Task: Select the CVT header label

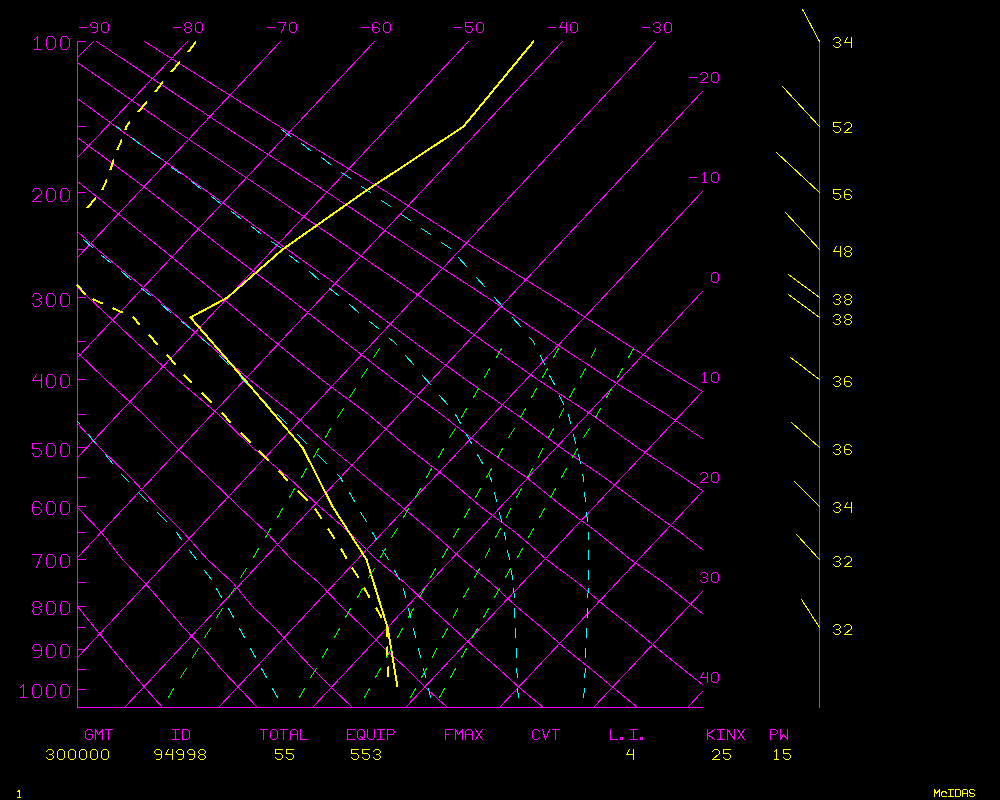Action: click(x=545, y=735)
